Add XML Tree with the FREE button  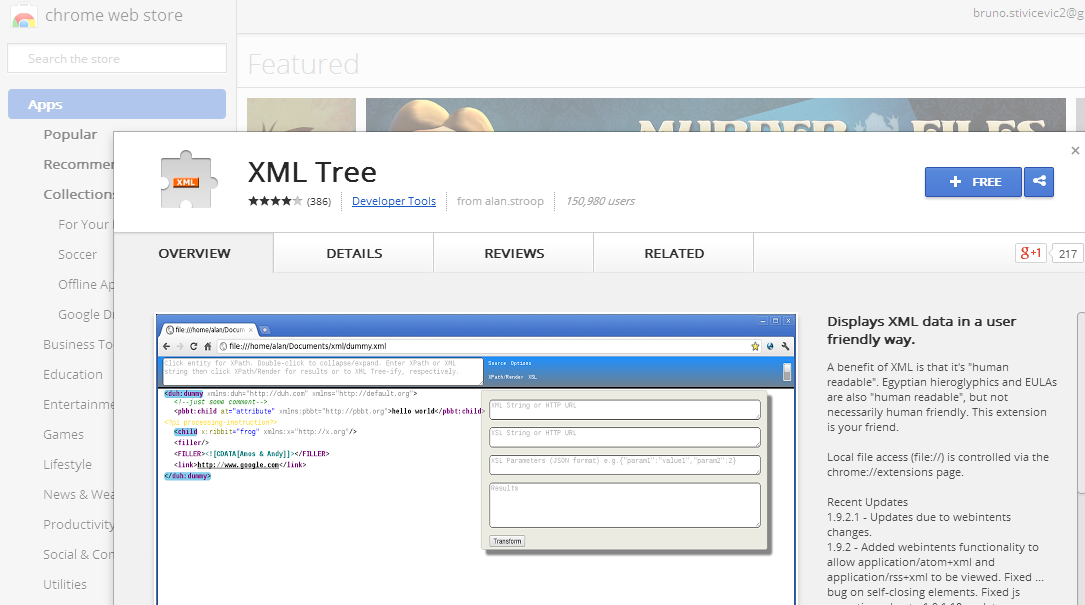(973, 181)
